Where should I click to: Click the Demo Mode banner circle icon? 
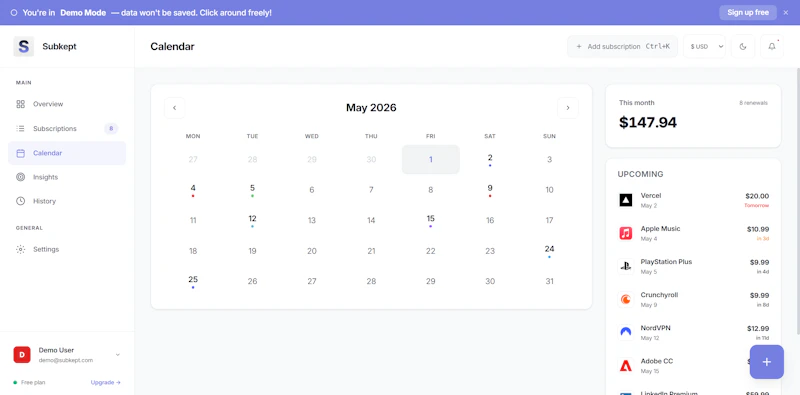click(14, 13)
